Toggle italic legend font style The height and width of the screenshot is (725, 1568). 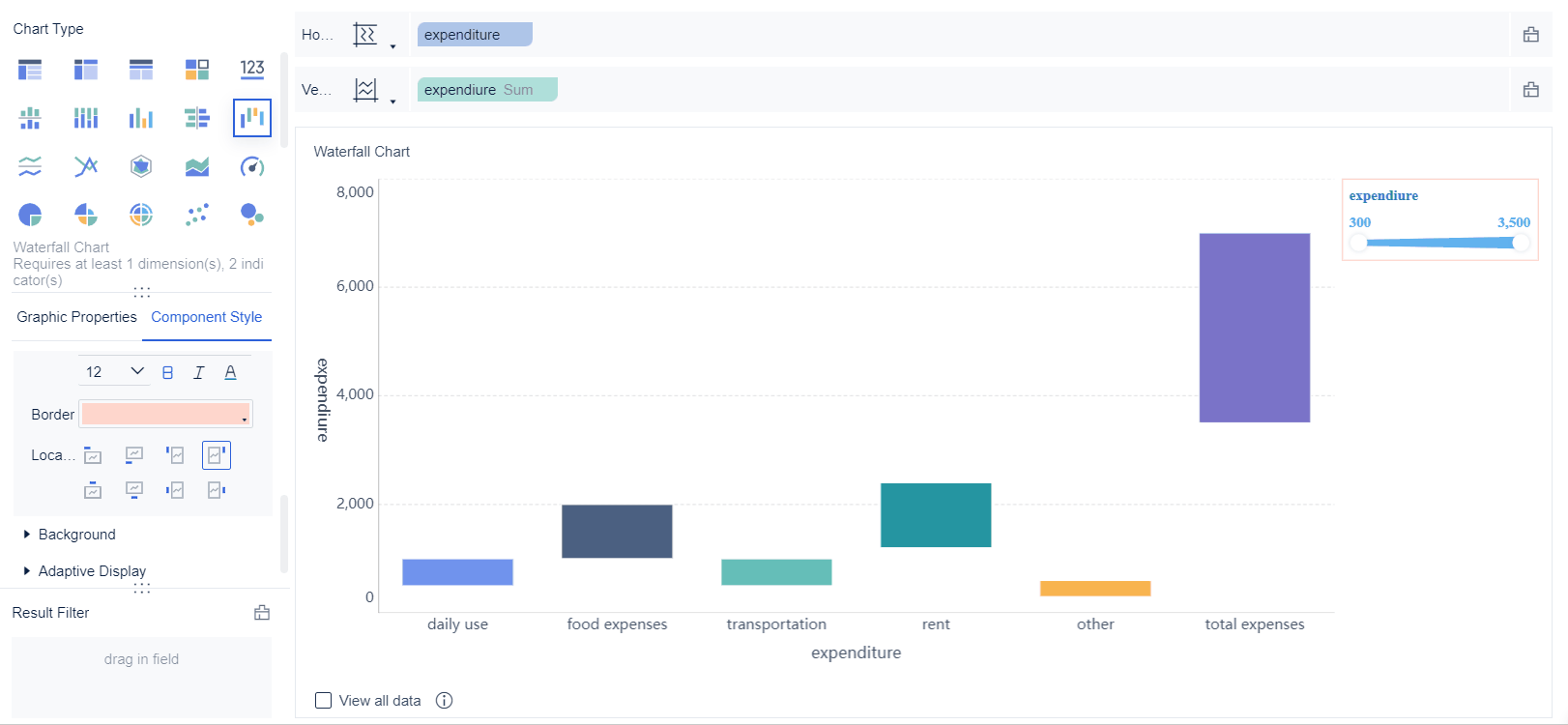pos(199,372)
